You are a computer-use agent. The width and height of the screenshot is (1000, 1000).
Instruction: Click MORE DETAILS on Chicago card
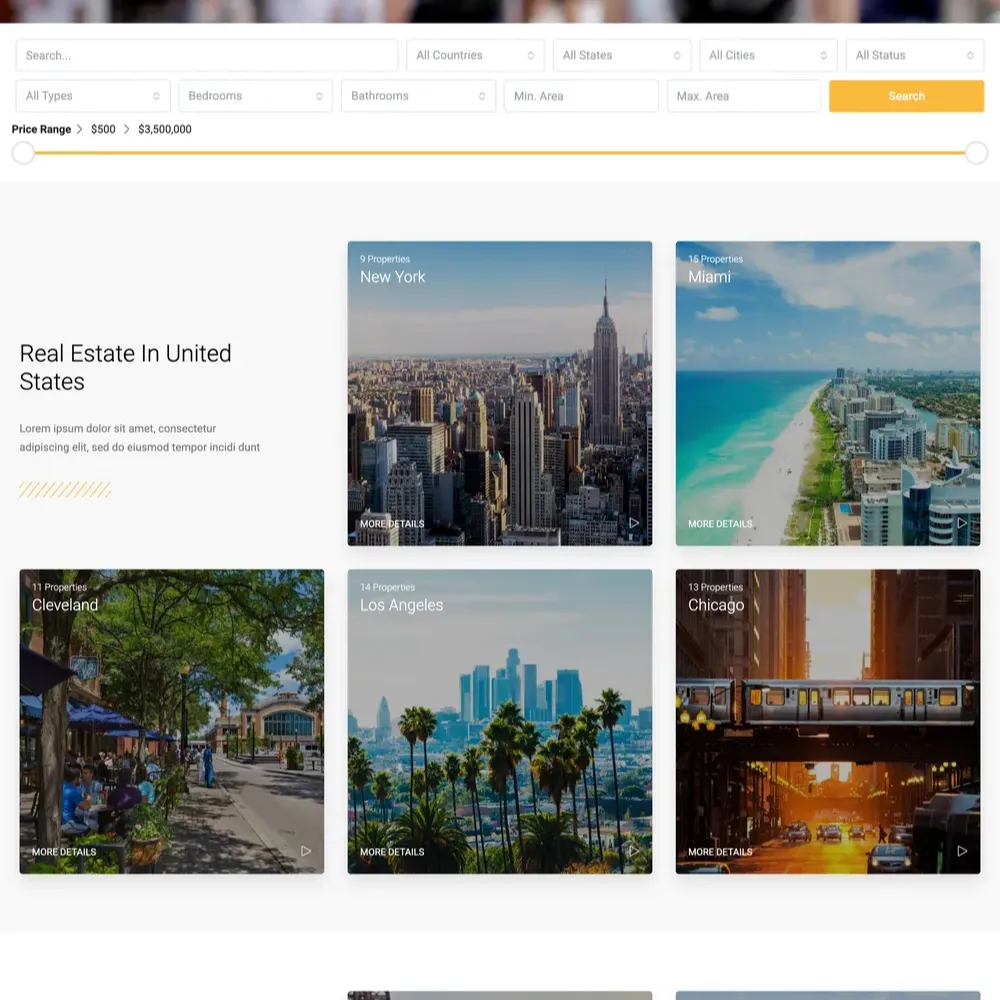pyautogui.click(x=720, y=852)
